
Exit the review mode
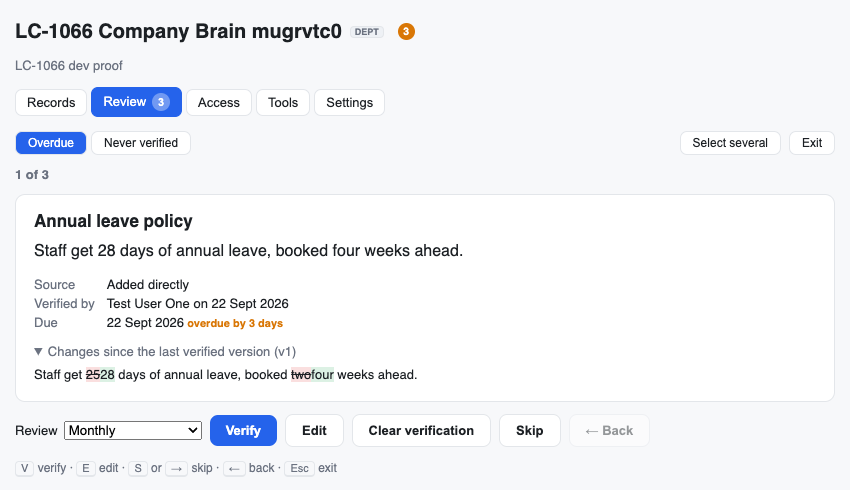click(x=812, y=143)
